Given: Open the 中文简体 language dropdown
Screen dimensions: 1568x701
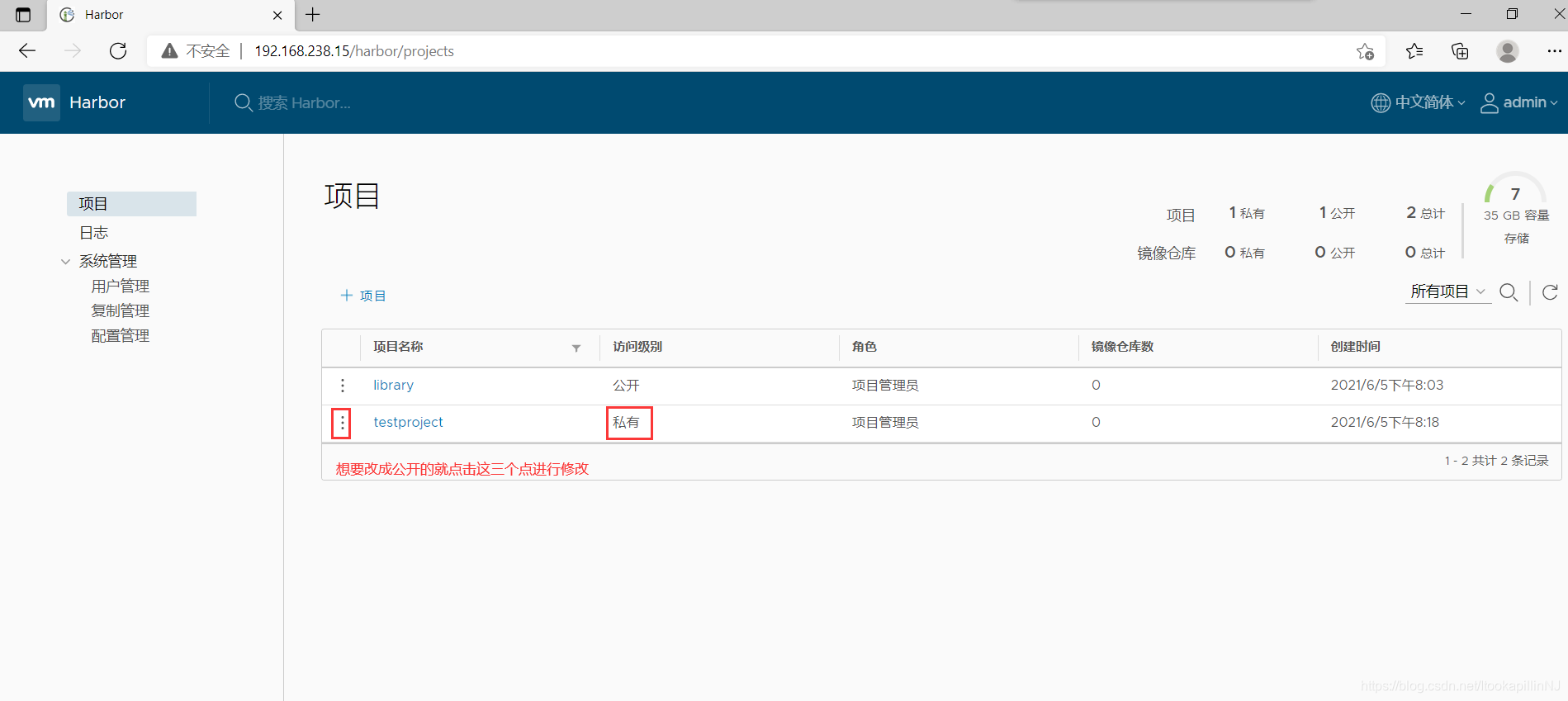Looking at the screenshot, I should tap(1430, 102).
